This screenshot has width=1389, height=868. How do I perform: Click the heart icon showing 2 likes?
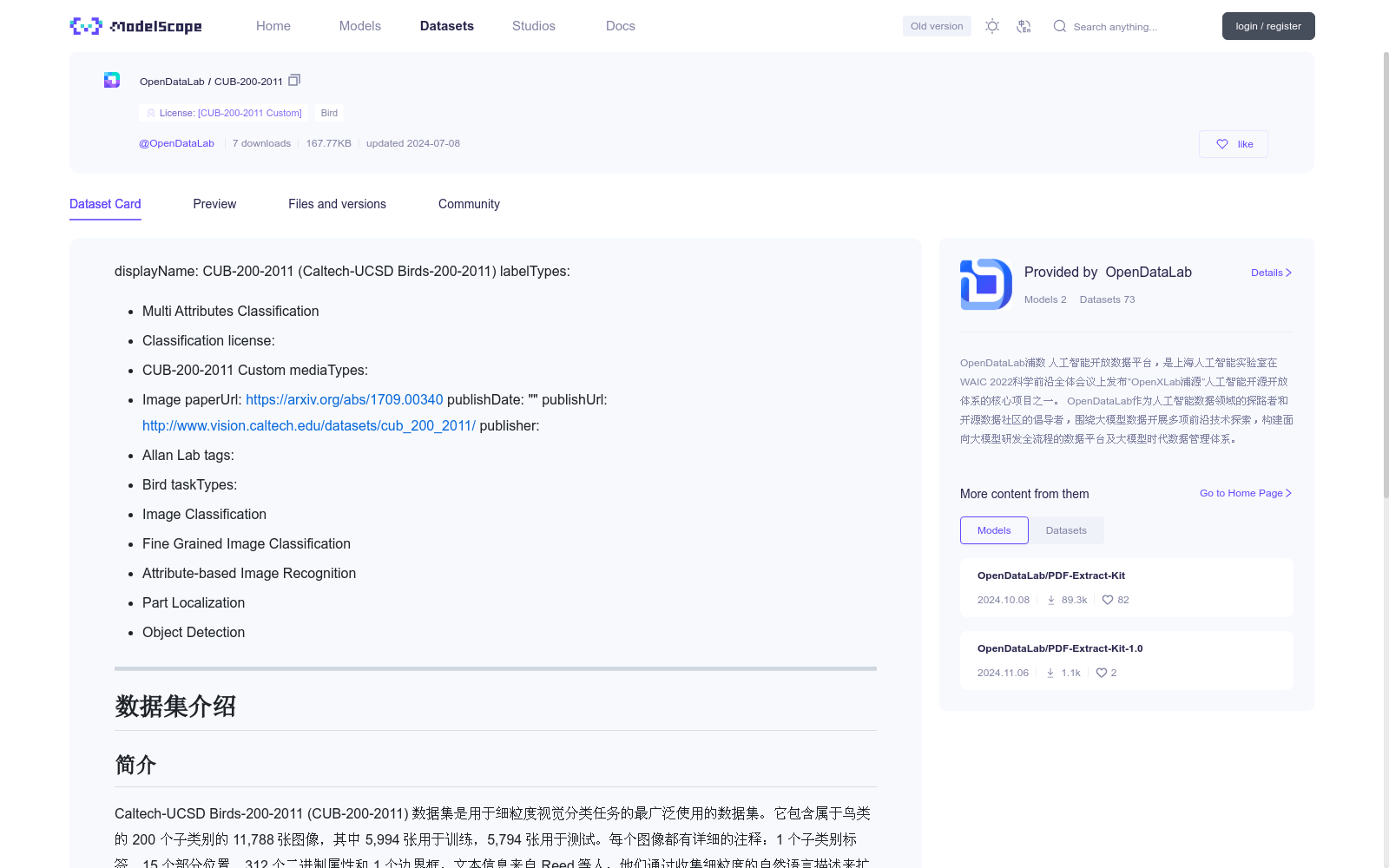click(x=1102, y=673)
